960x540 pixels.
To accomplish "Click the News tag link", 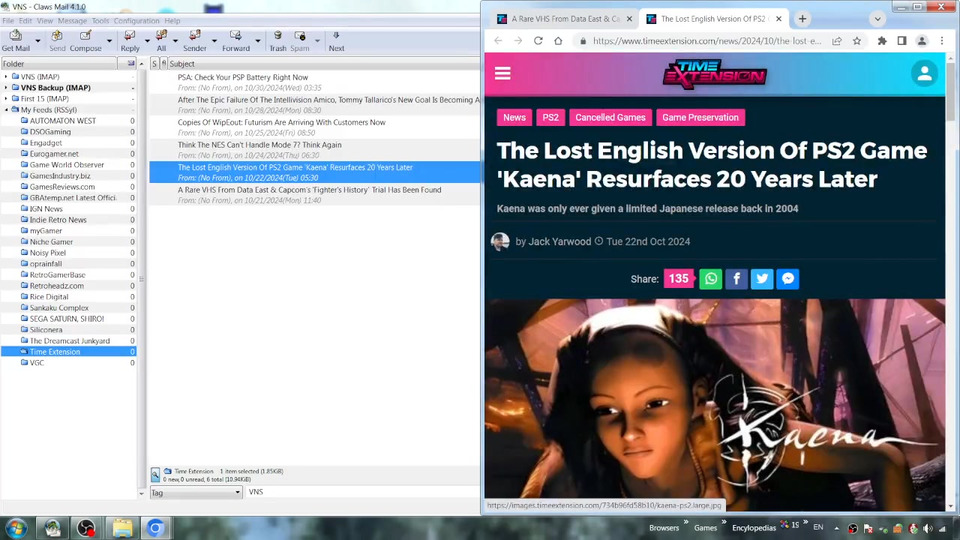I will point(514,118).
